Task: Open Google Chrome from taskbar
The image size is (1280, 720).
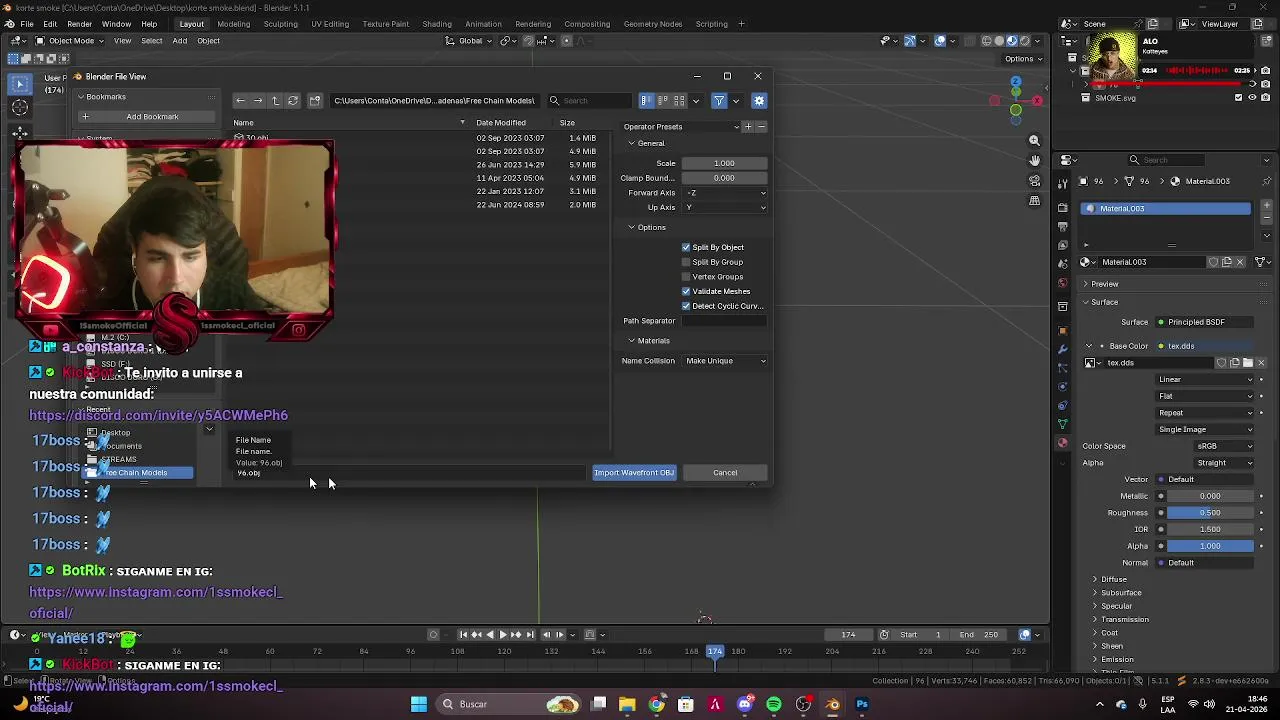Action: pyautogui.click(x=656, y=704)
